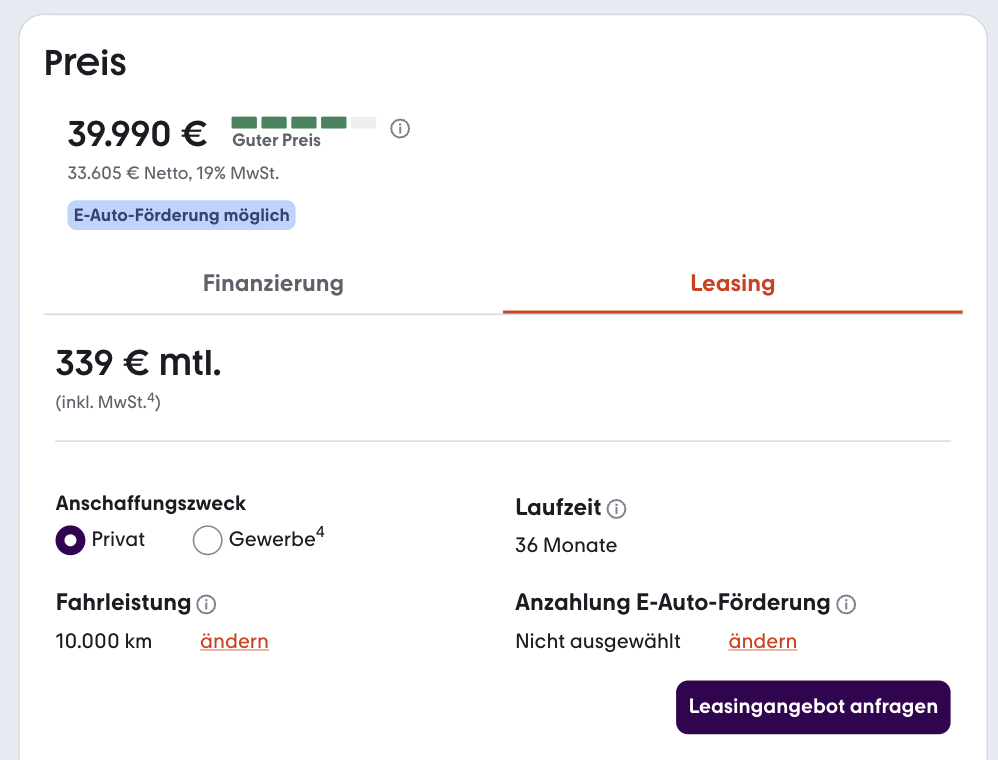Open Fahrleistung info icon
The width and height of the screenshot is (998, 760).
tap(206, 604)
